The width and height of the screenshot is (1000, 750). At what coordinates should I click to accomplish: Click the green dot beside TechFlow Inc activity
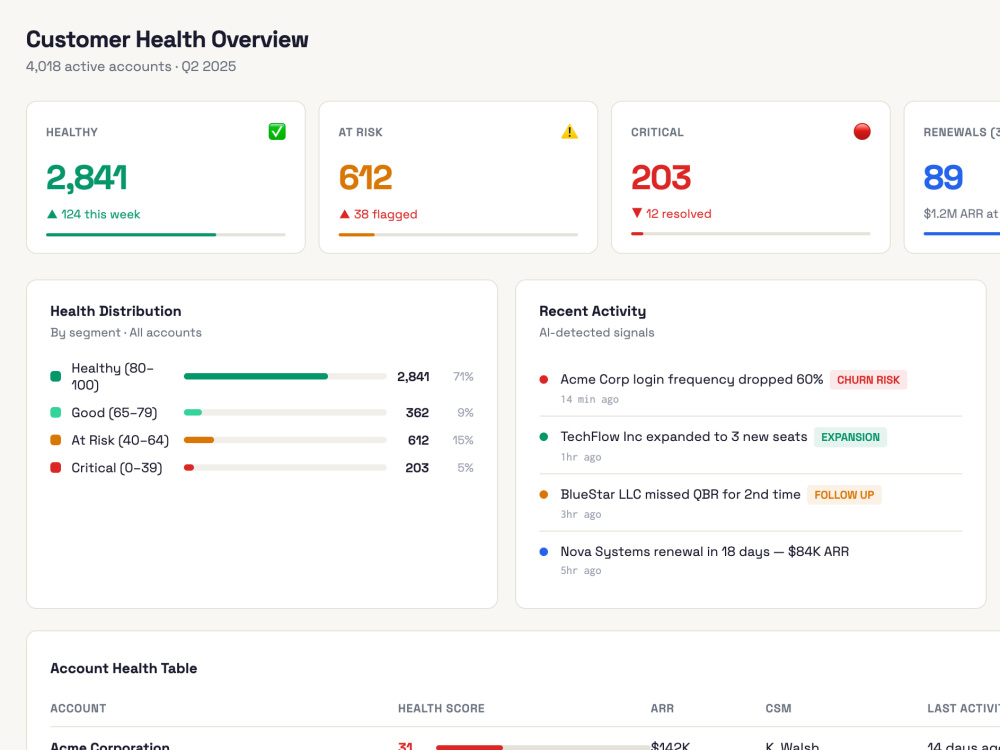coord(544,437)
